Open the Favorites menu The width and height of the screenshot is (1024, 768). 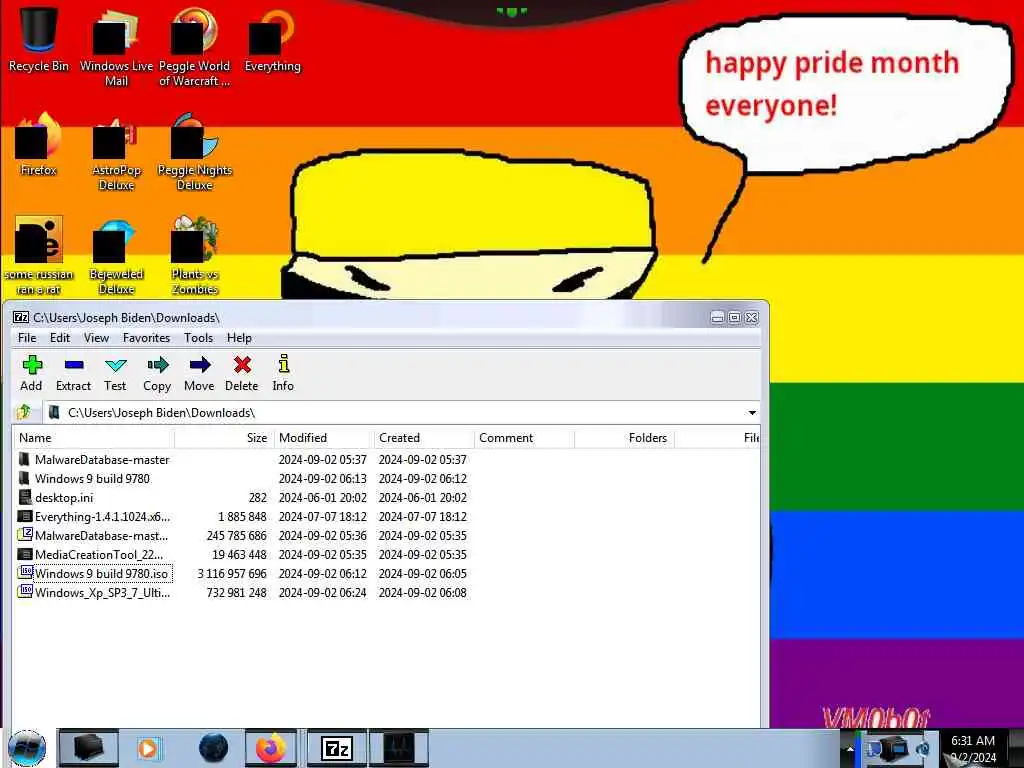(146, 338)
